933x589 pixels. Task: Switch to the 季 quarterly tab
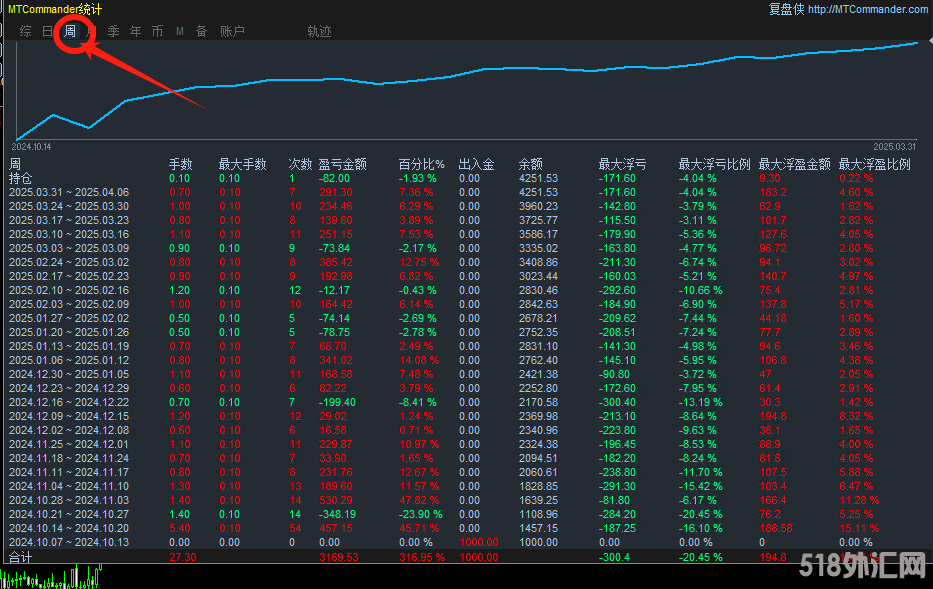click(x=113, y=31)
